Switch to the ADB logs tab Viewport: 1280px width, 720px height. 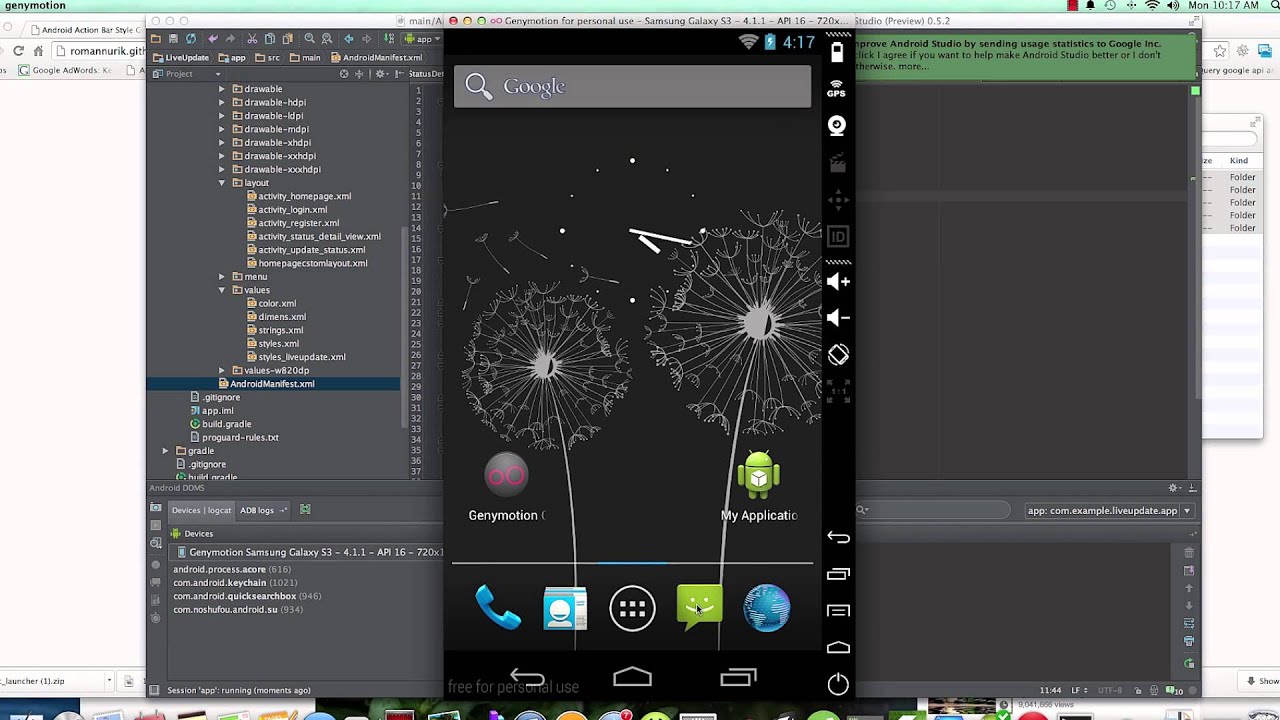tap(262, 510)
